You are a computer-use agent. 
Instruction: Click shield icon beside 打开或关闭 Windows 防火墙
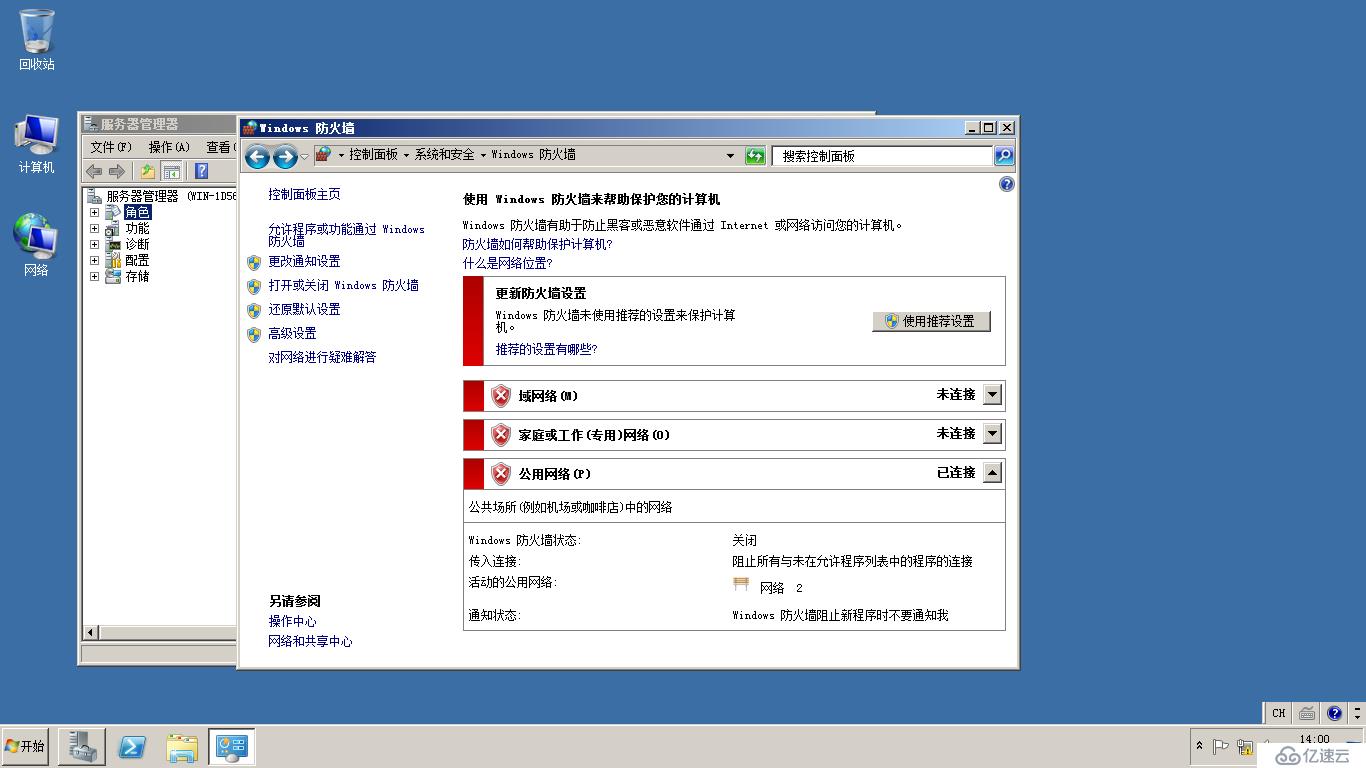pyautogui.click(x=254, y=286)
